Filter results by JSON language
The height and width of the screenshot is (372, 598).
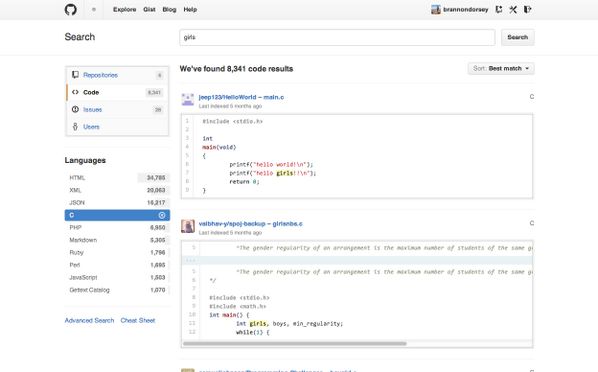(117, 203)
